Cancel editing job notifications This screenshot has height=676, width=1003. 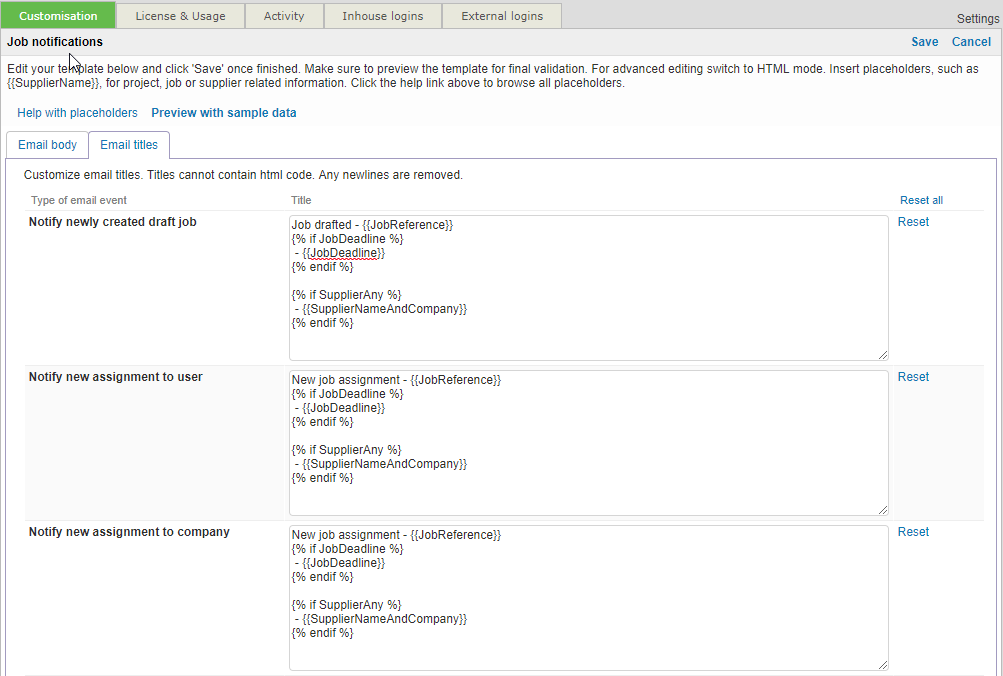point(971,42)
